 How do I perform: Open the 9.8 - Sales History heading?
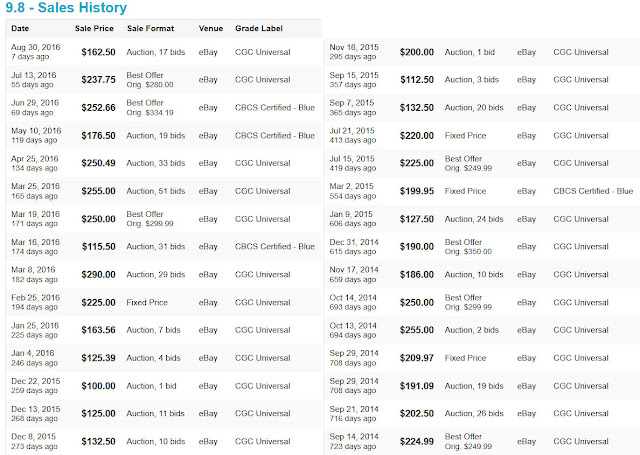coord(66,7)
